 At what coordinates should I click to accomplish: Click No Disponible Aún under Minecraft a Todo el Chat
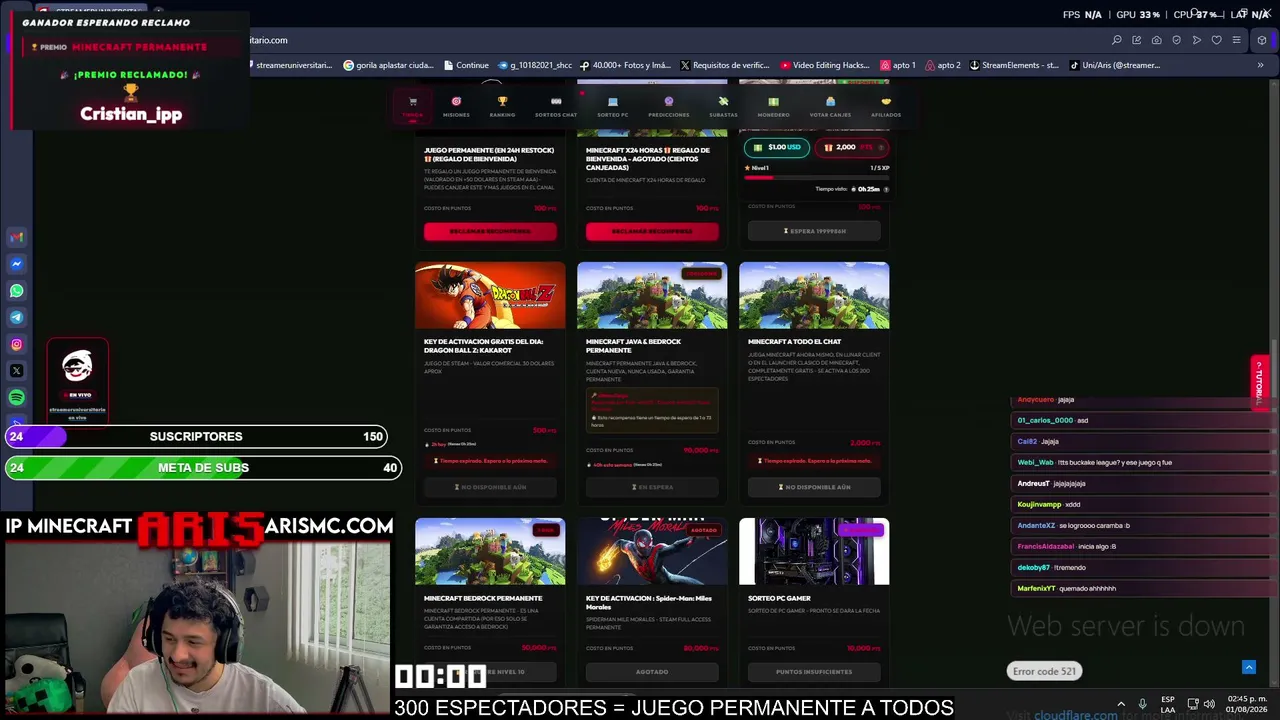click(814, 487)
